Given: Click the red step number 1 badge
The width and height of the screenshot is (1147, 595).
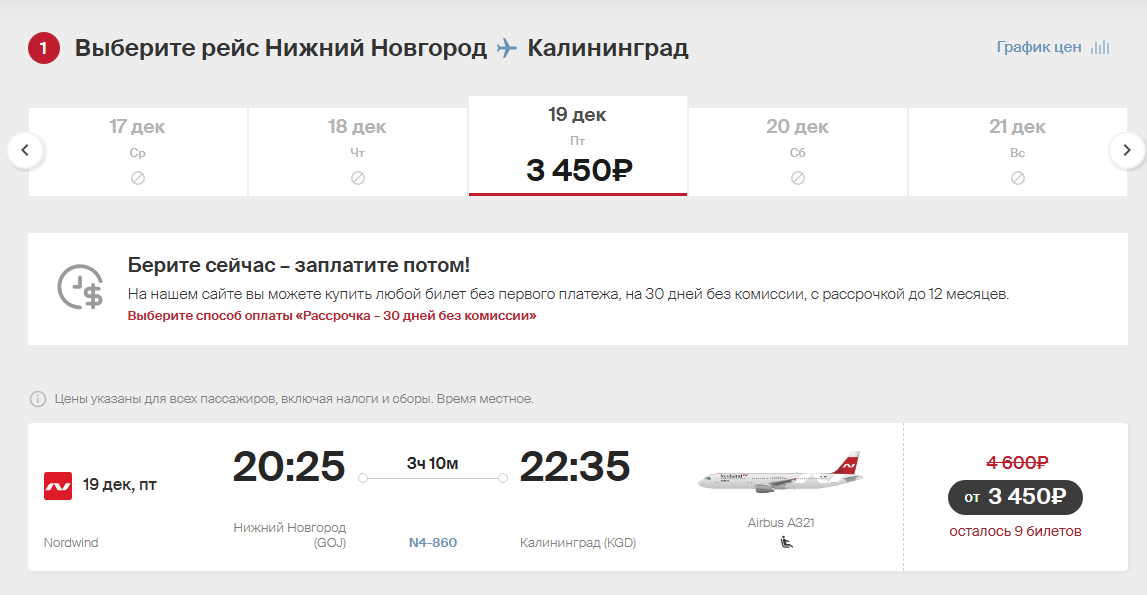Looking at the screenshot, I should 44,48.
